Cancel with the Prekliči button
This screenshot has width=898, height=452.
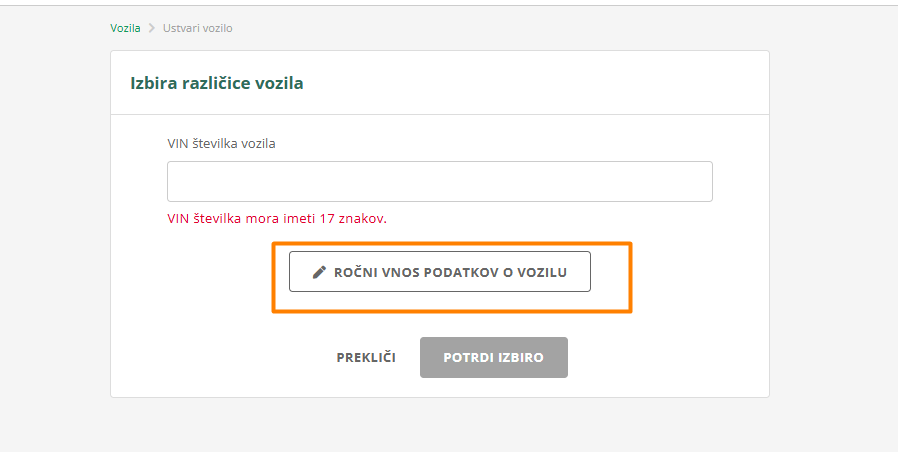click(x=366, y=357)
